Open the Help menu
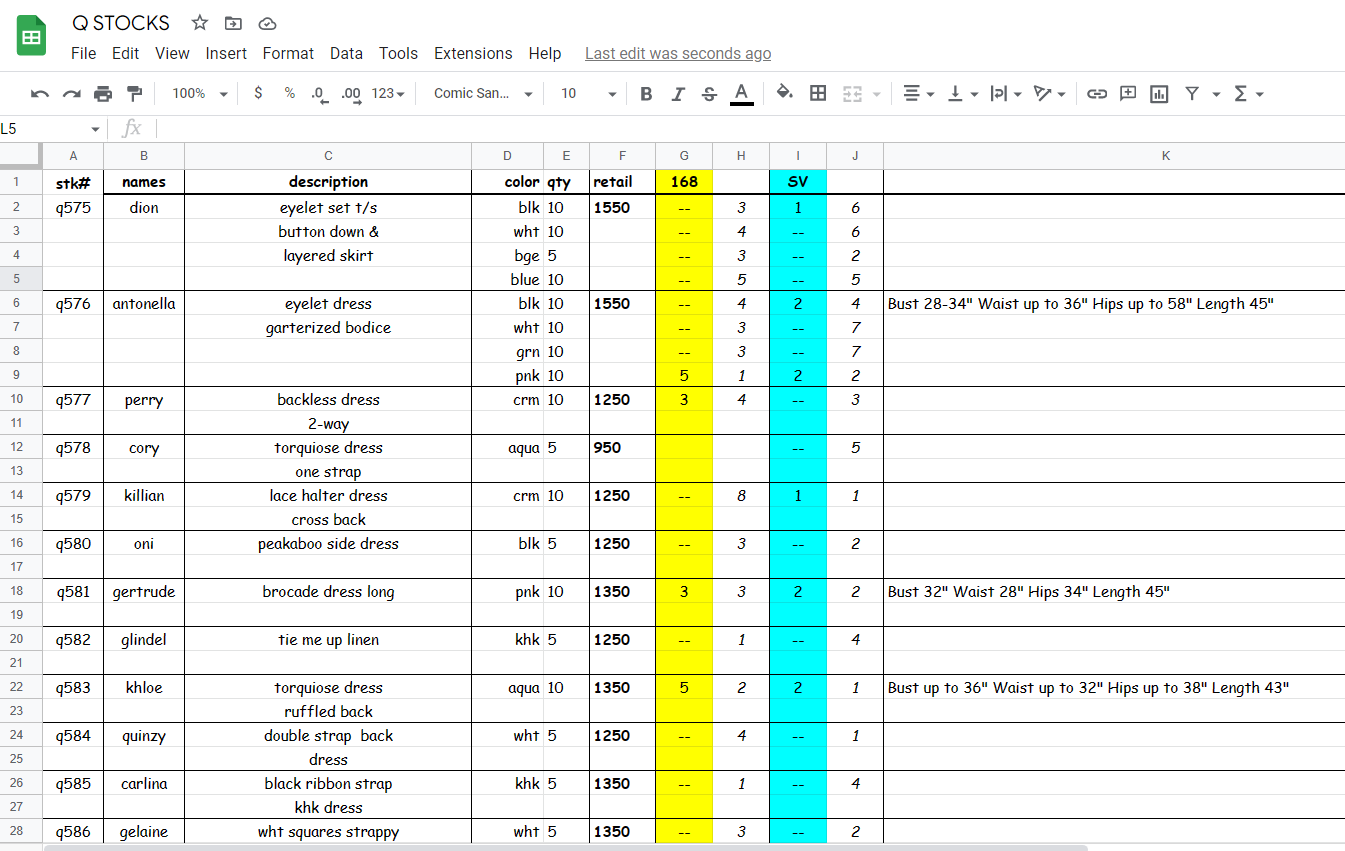This screenshot has height=851, width=1345. [545, 53]
